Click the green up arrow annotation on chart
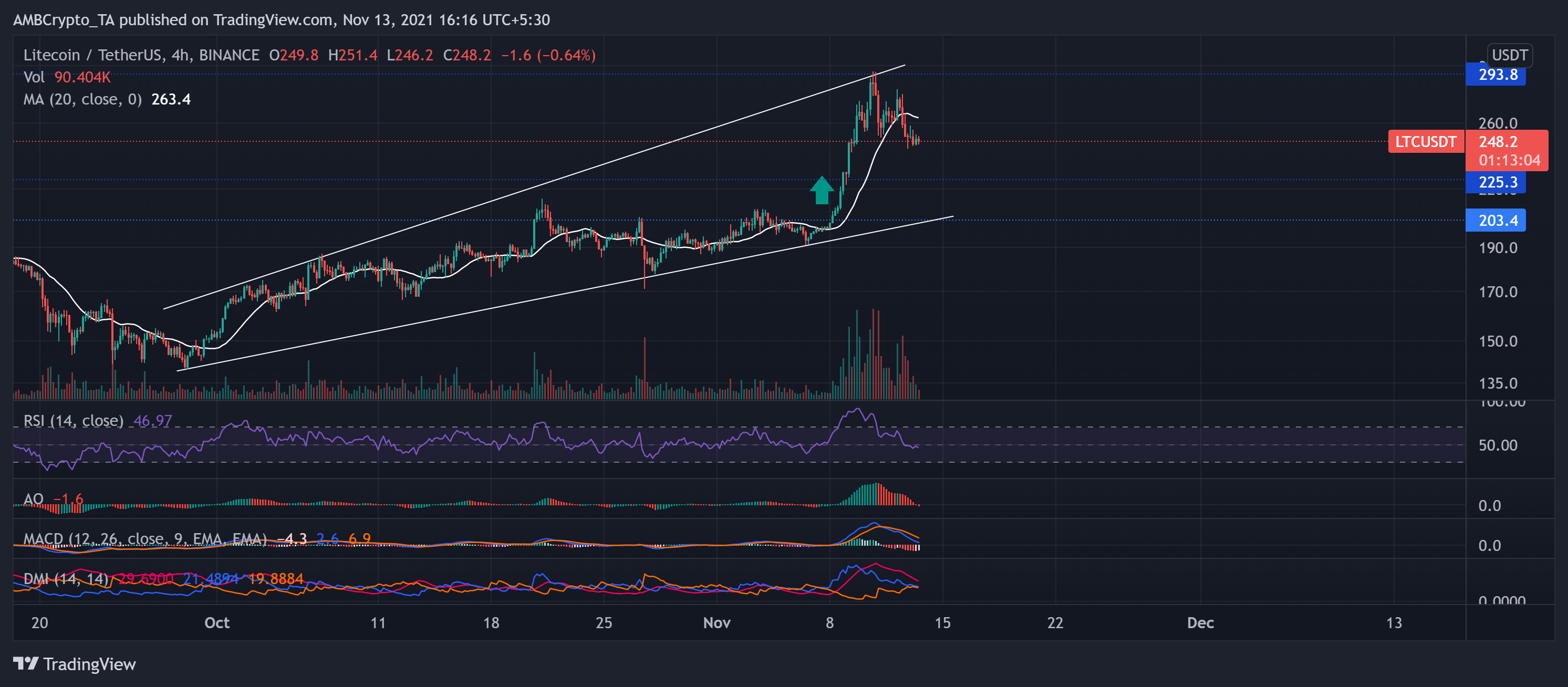The height and width of the screenshot is (687, 1568). (x=821, y=190)
